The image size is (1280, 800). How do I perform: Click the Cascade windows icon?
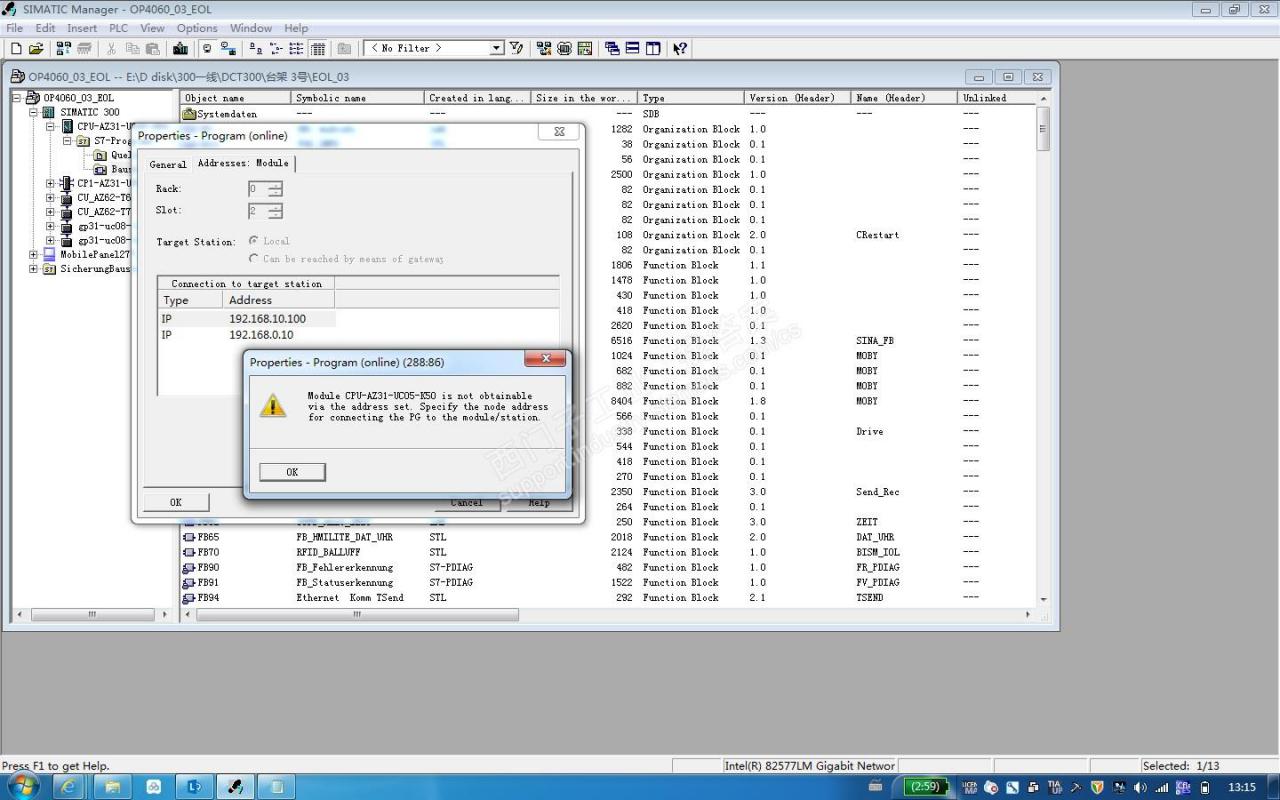pyautogui.click(x=612, y=48)
